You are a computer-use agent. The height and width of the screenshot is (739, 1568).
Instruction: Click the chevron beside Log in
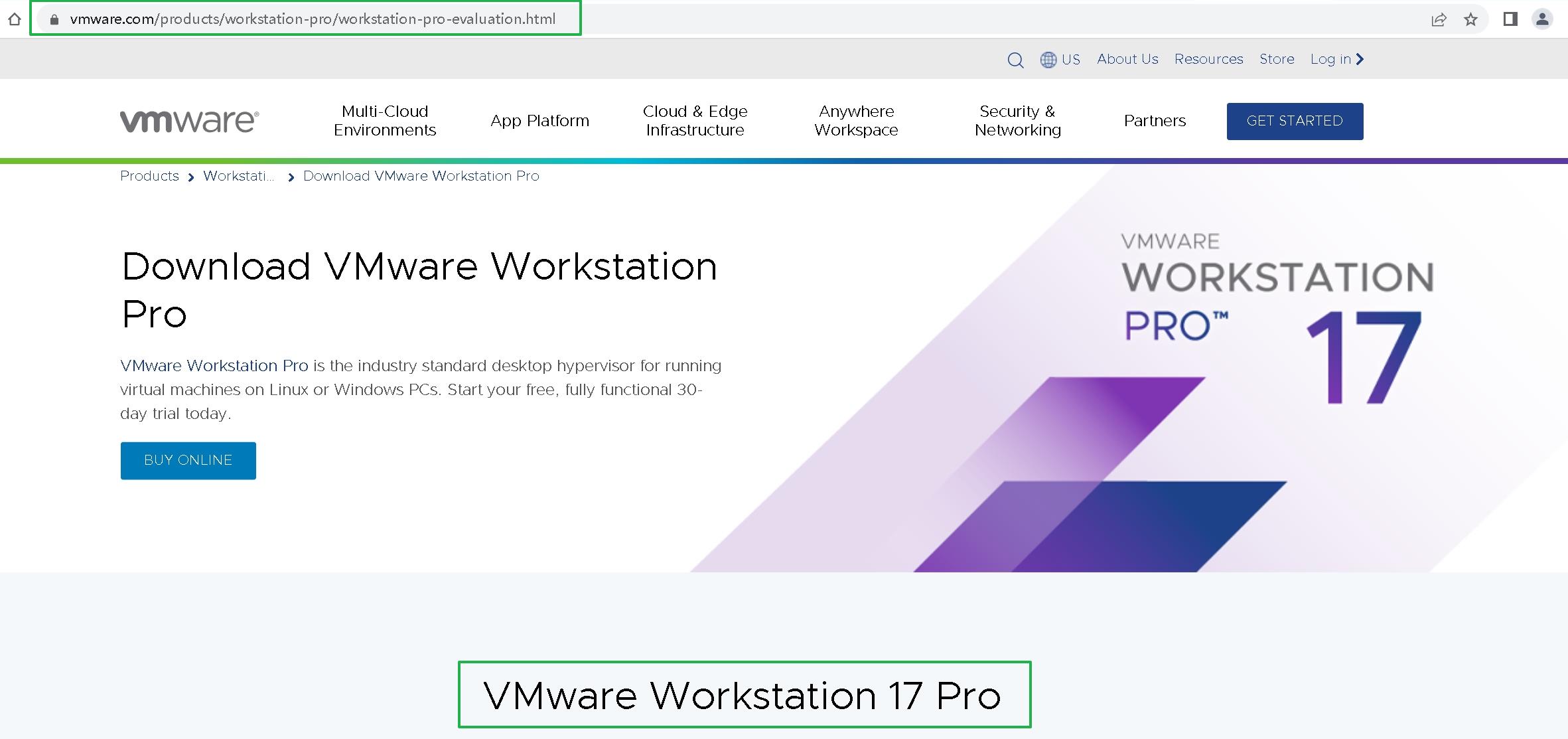click(x=1360, y=59)
